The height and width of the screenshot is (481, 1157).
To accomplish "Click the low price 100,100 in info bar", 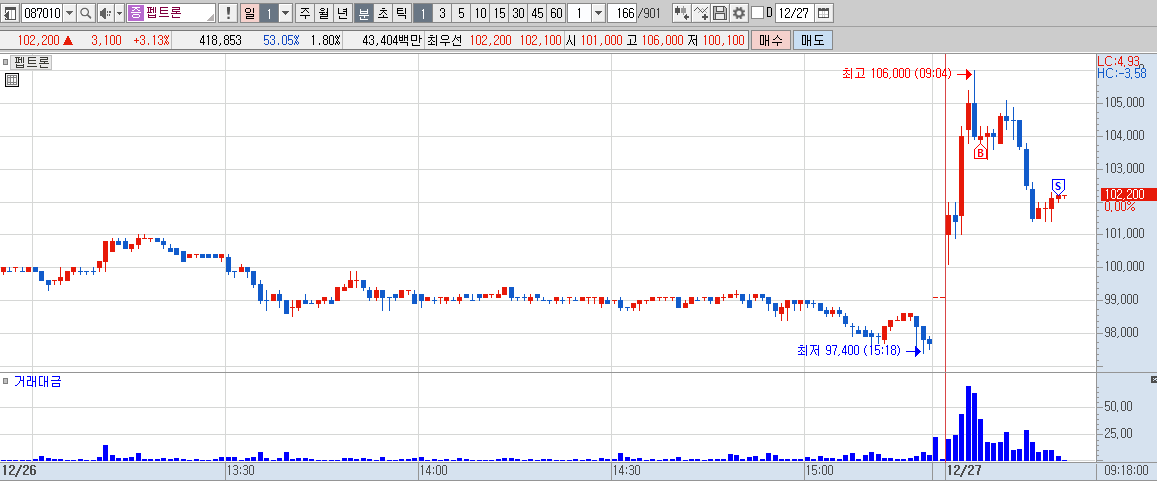I will coord(722,41).
